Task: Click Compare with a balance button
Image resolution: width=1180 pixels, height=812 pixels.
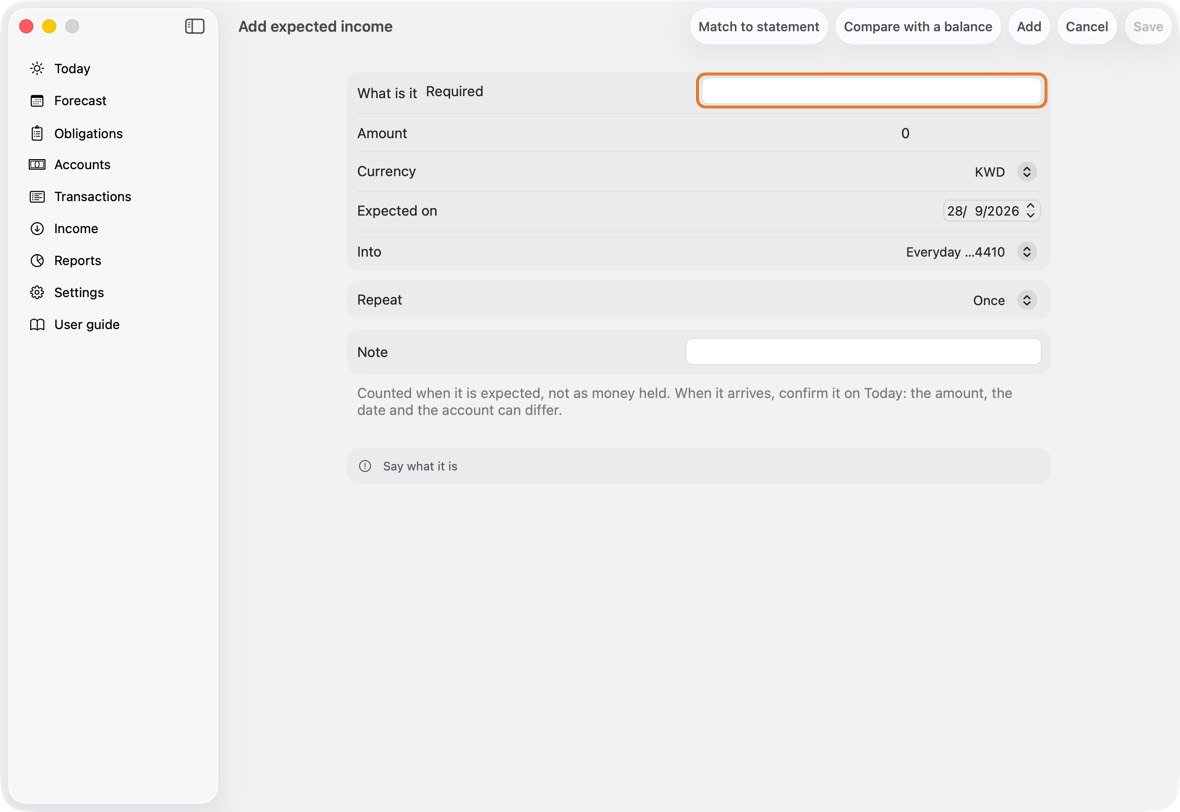Action: 917,26
